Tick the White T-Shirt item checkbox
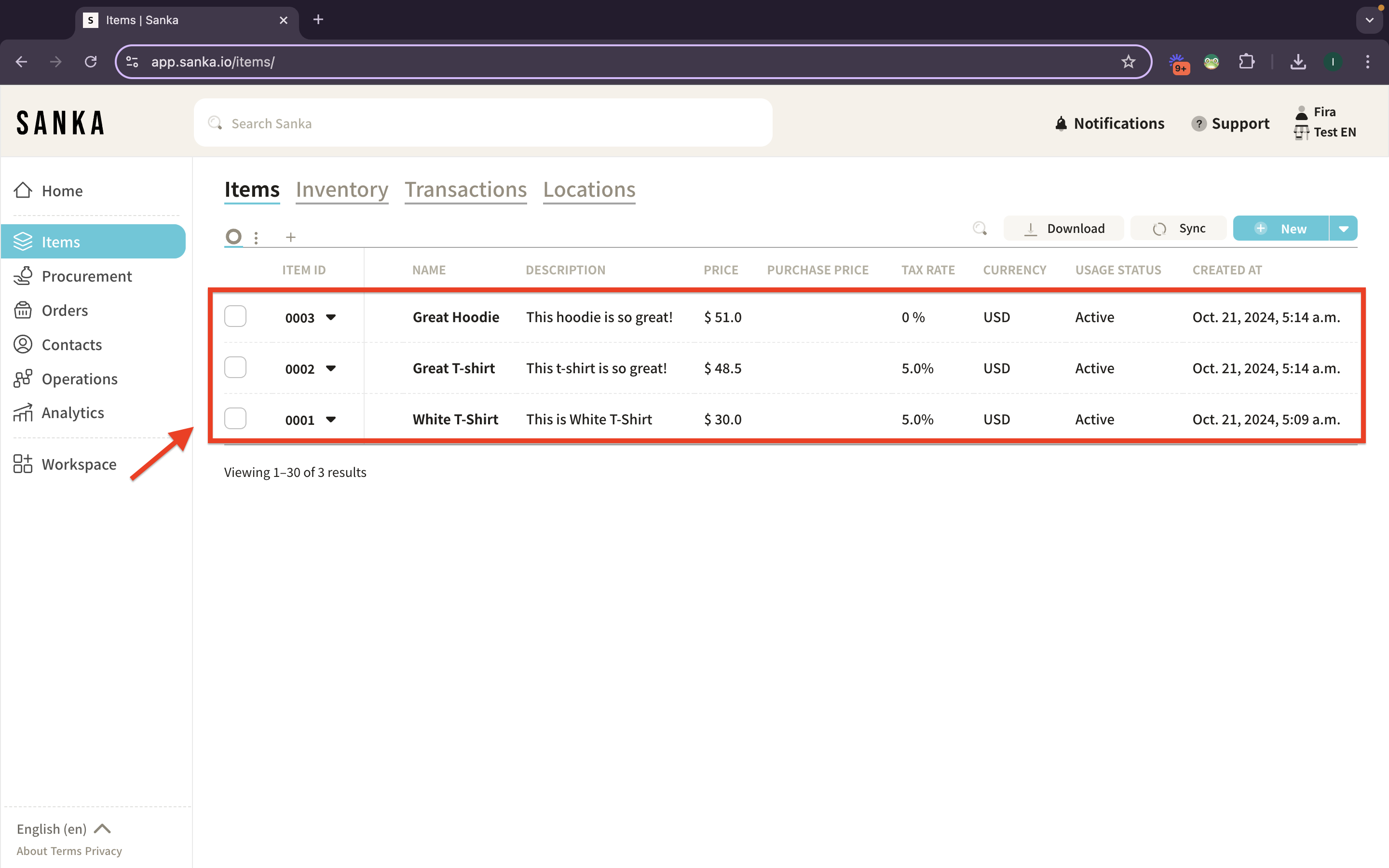The image size is (1389, 868). (x=235, y=419)
